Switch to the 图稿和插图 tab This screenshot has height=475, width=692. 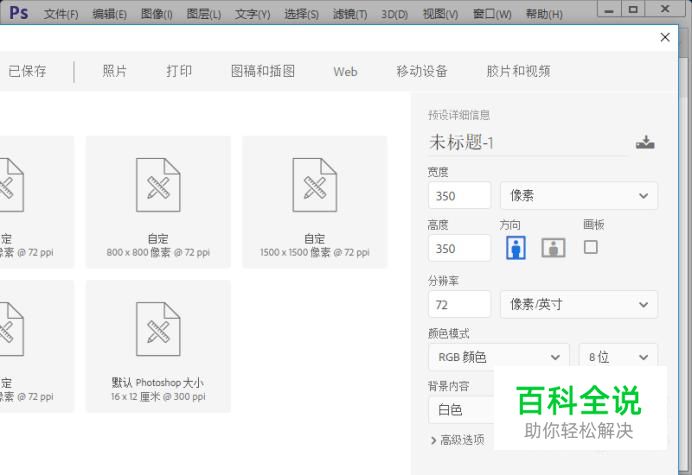point(263,71)
